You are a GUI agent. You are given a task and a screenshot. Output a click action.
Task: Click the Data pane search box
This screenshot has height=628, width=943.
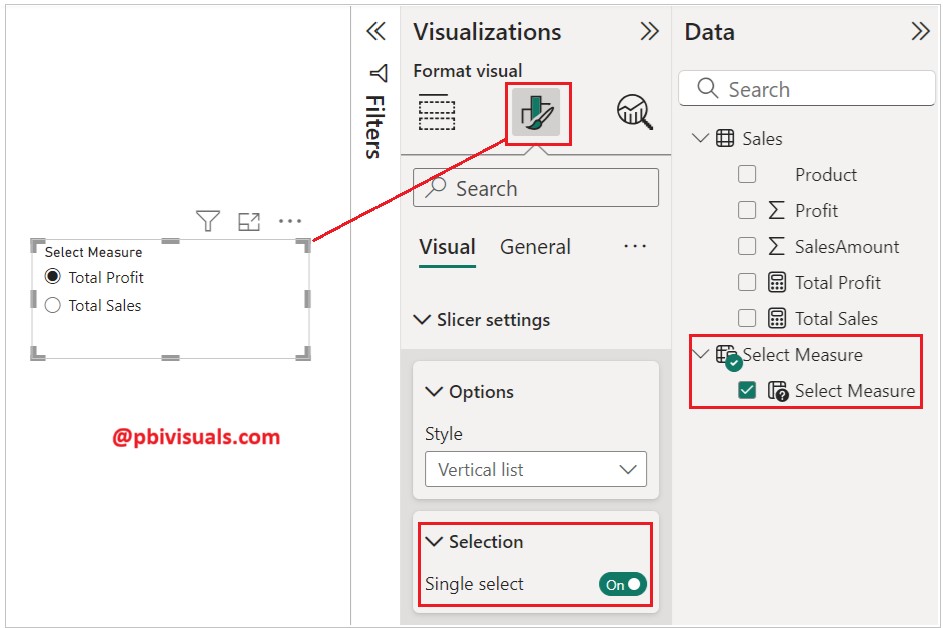click(806, 89)
